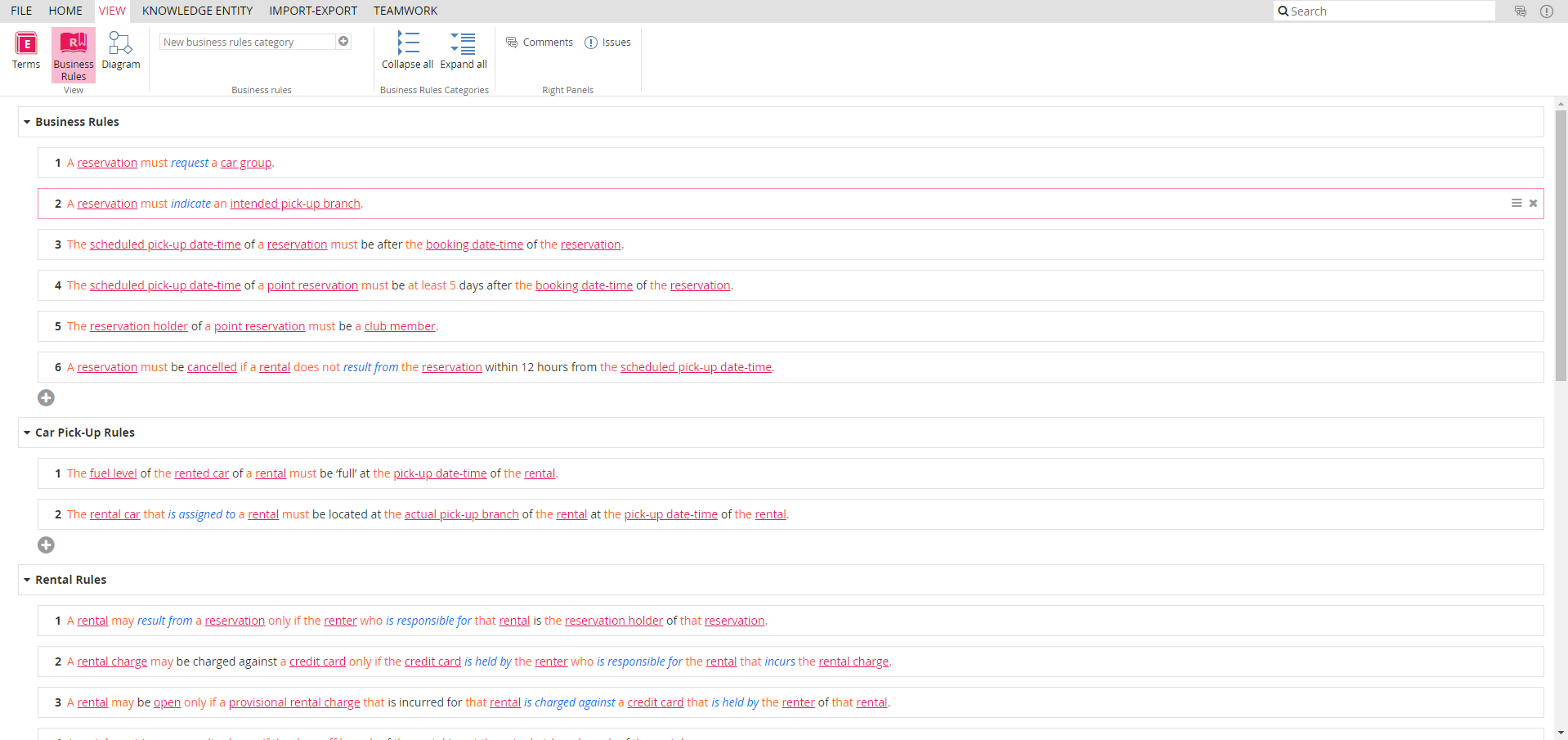Click the add category plus icon

pyautogui.click(x=343, y=42)
